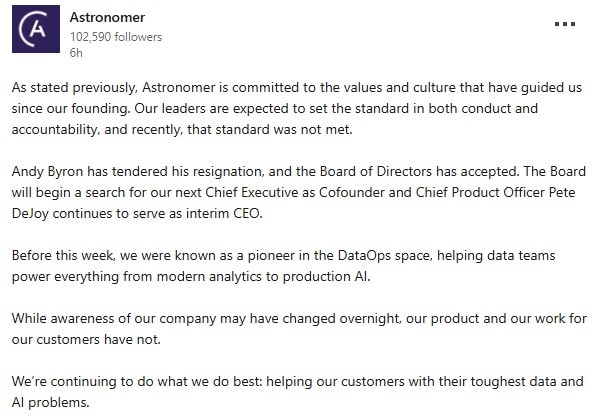
Task: Click 'Astronomer' in the first paragraph
Action: (x=178, y=88)
